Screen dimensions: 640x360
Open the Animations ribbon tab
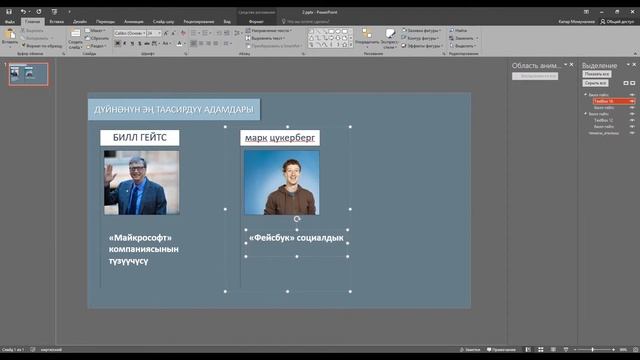click(x=133, y=21)
